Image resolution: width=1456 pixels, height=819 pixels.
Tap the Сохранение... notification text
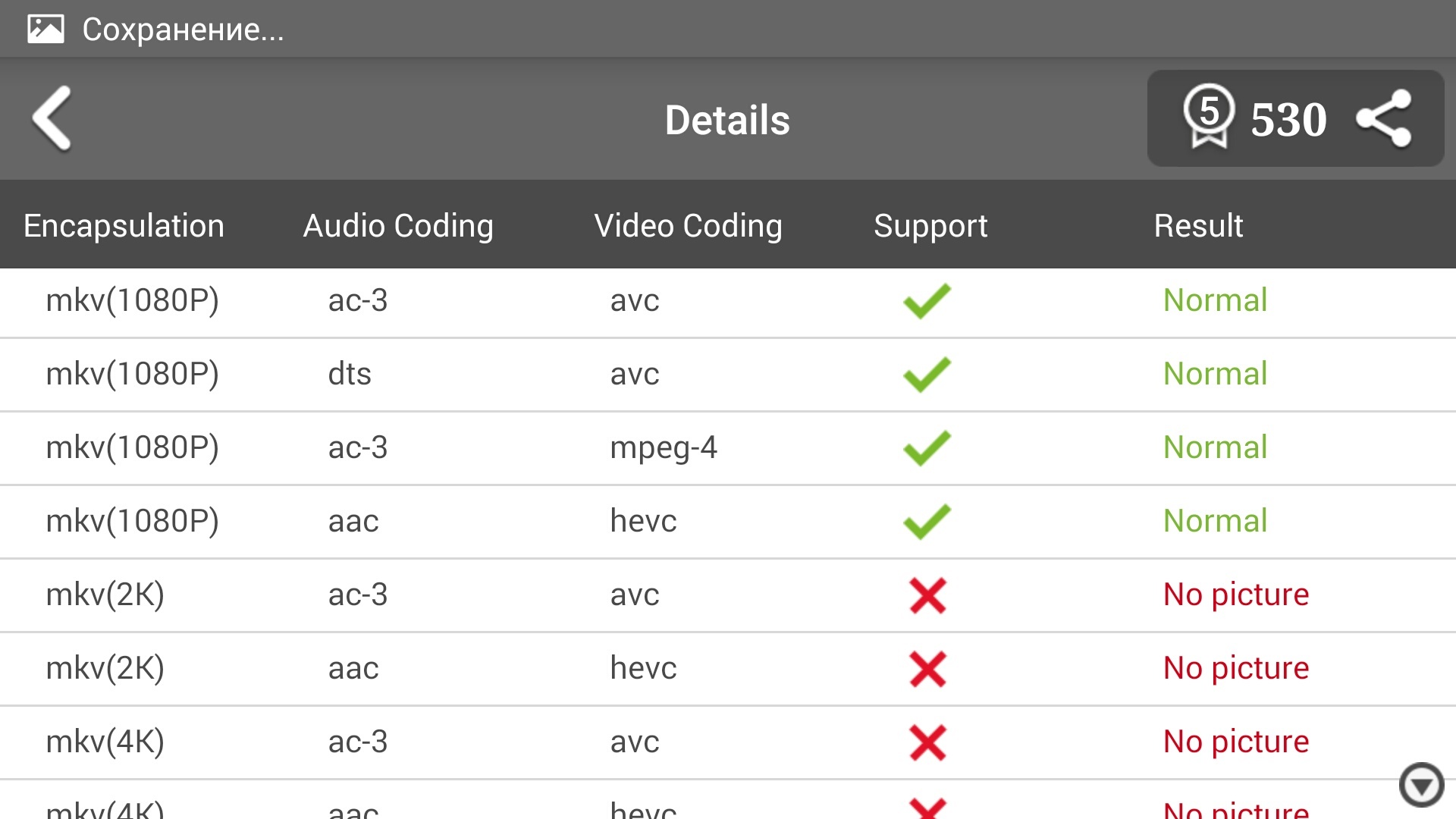[183, 29]
